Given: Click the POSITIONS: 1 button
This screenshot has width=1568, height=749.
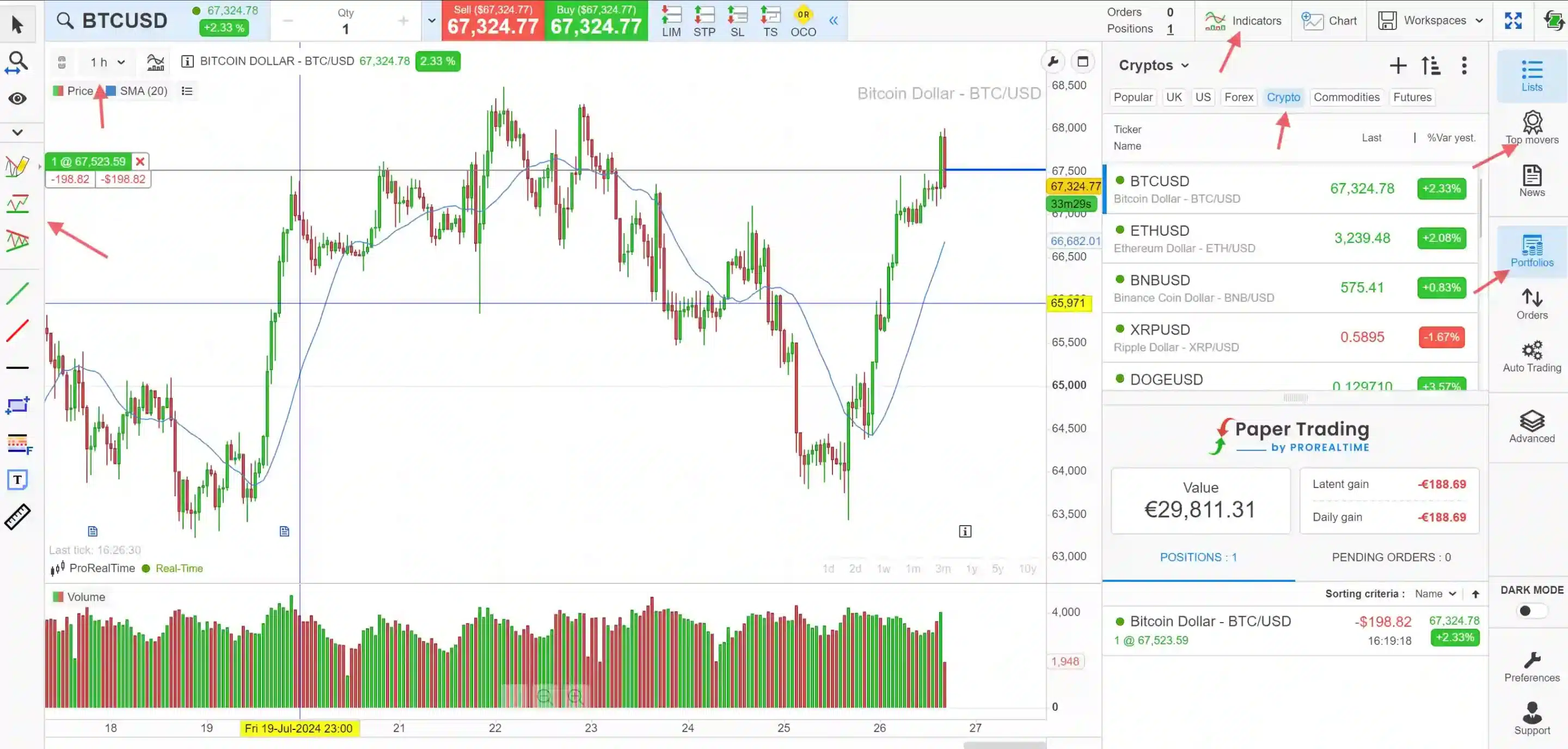Looking at the screenshot, I should (1198, 557).
